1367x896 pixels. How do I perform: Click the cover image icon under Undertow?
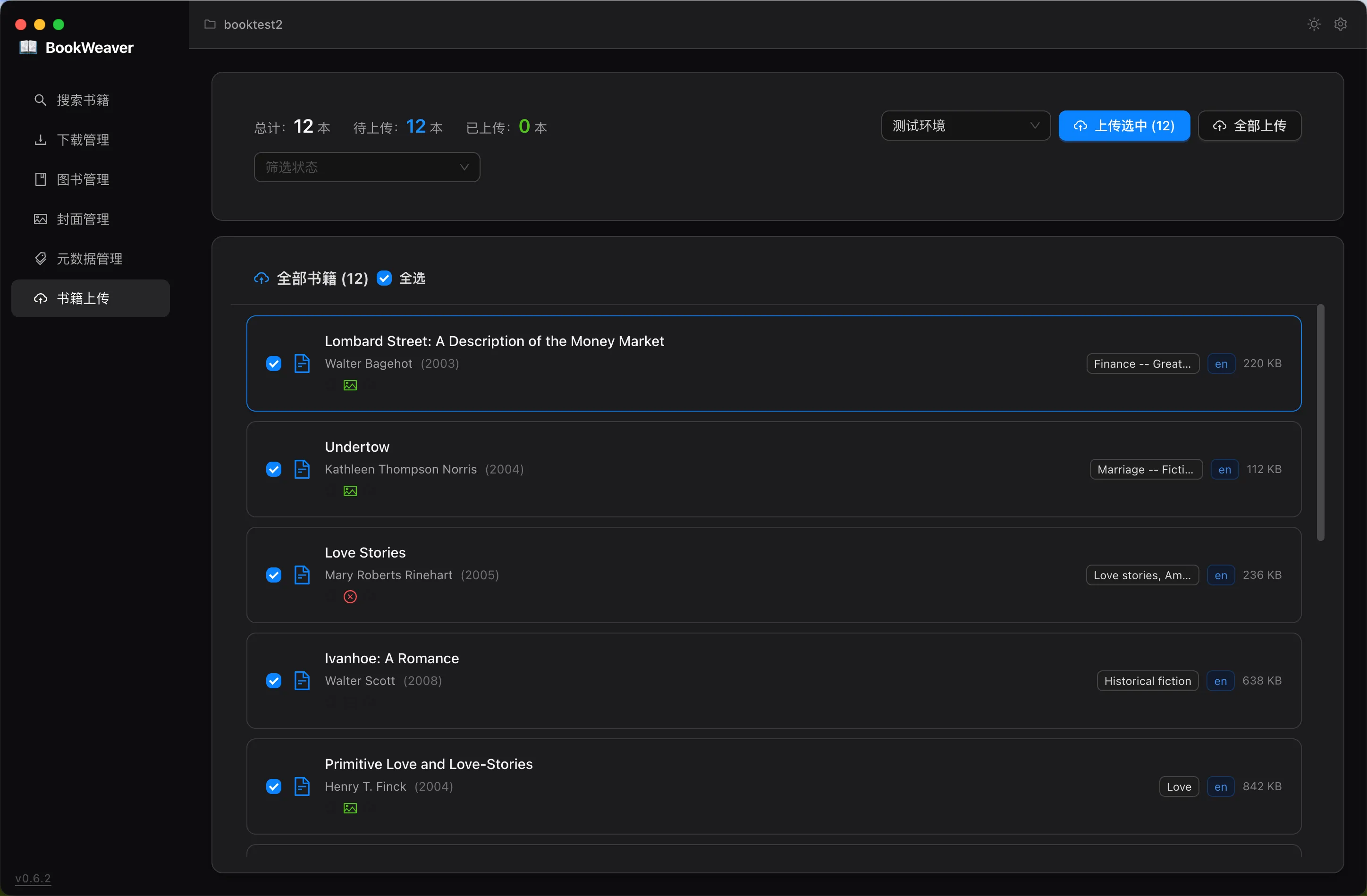(350, 491)
